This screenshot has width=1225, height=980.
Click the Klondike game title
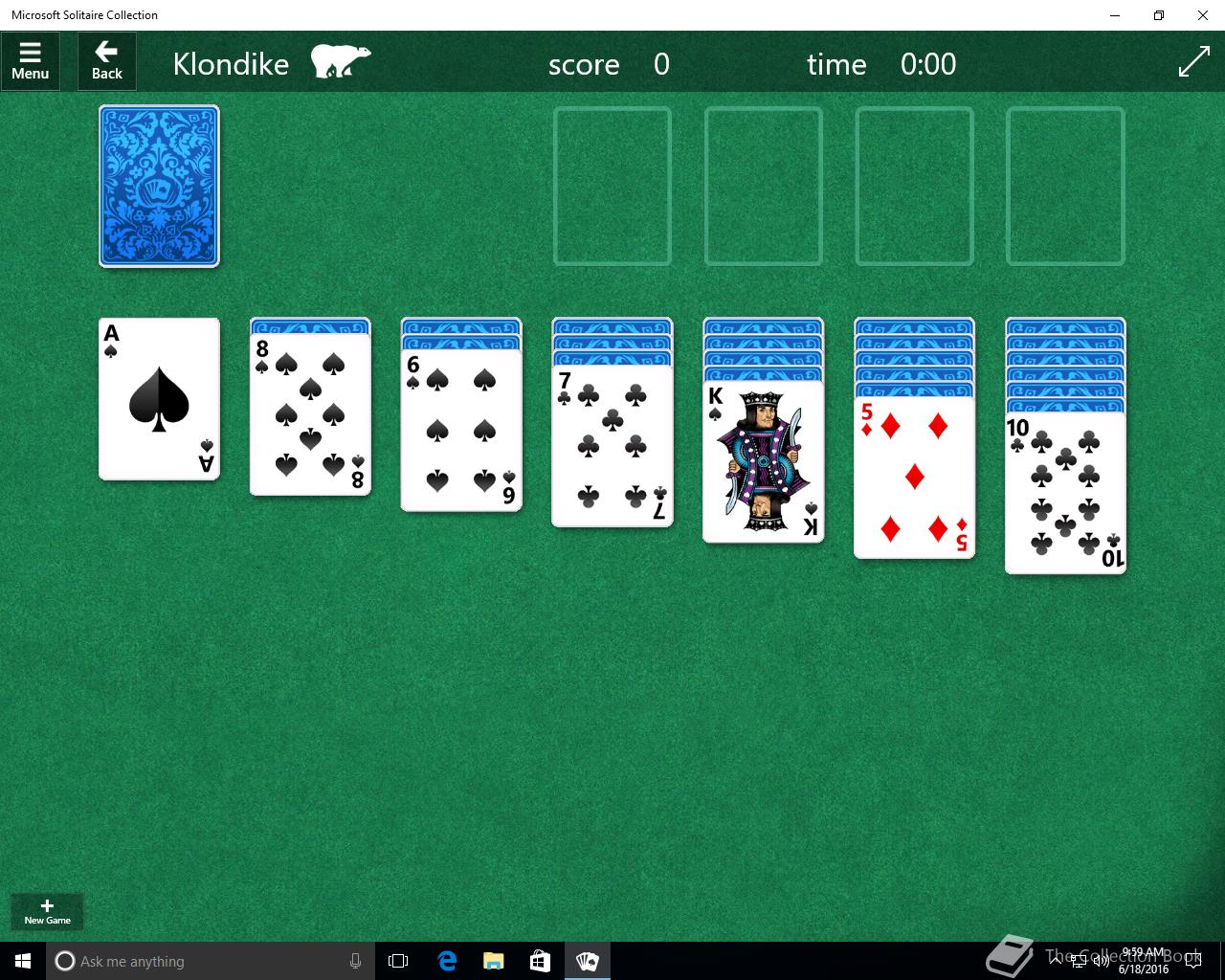[x=231, y=63]
